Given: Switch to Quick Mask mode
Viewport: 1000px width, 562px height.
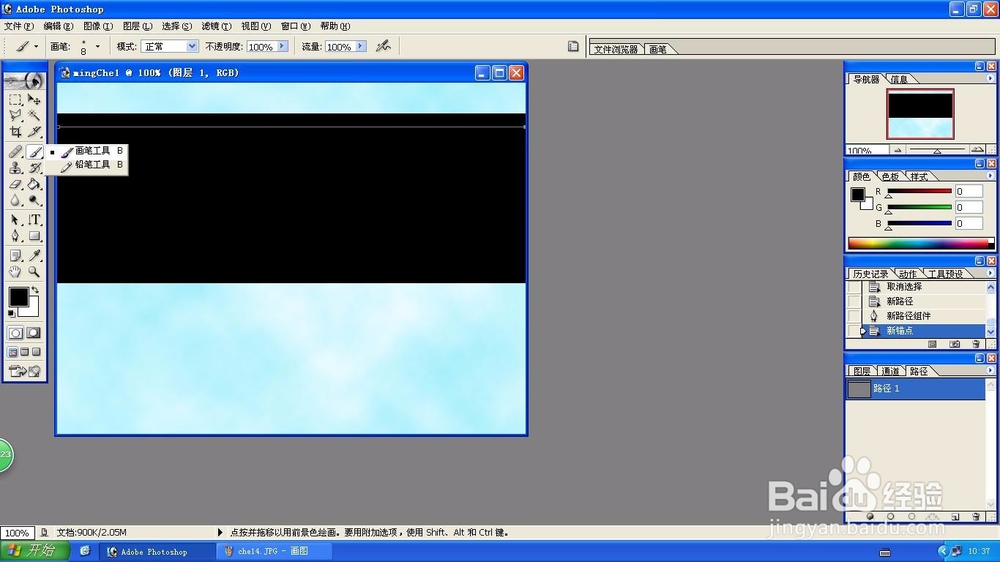Looking at the screenshot, I should [34, 333].
